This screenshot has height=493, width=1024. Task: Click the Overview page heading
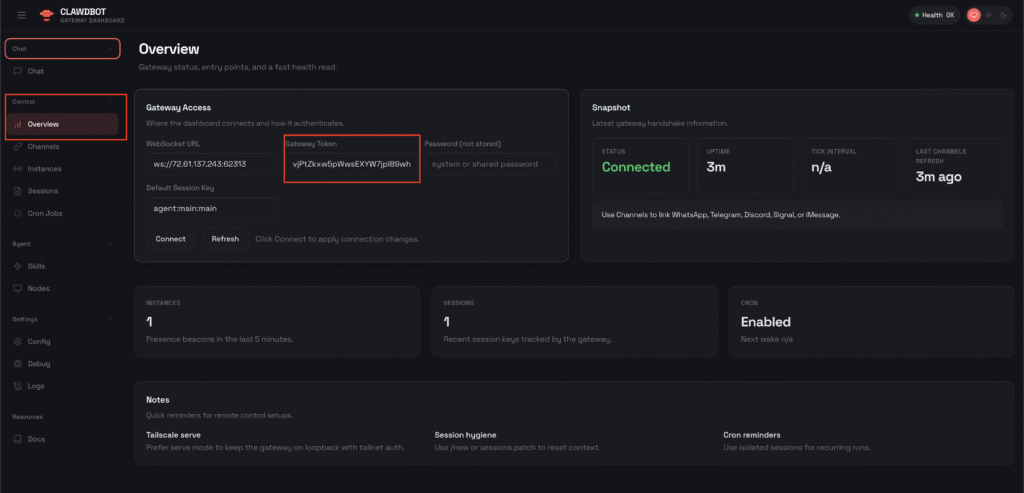(x=169, y=49)
